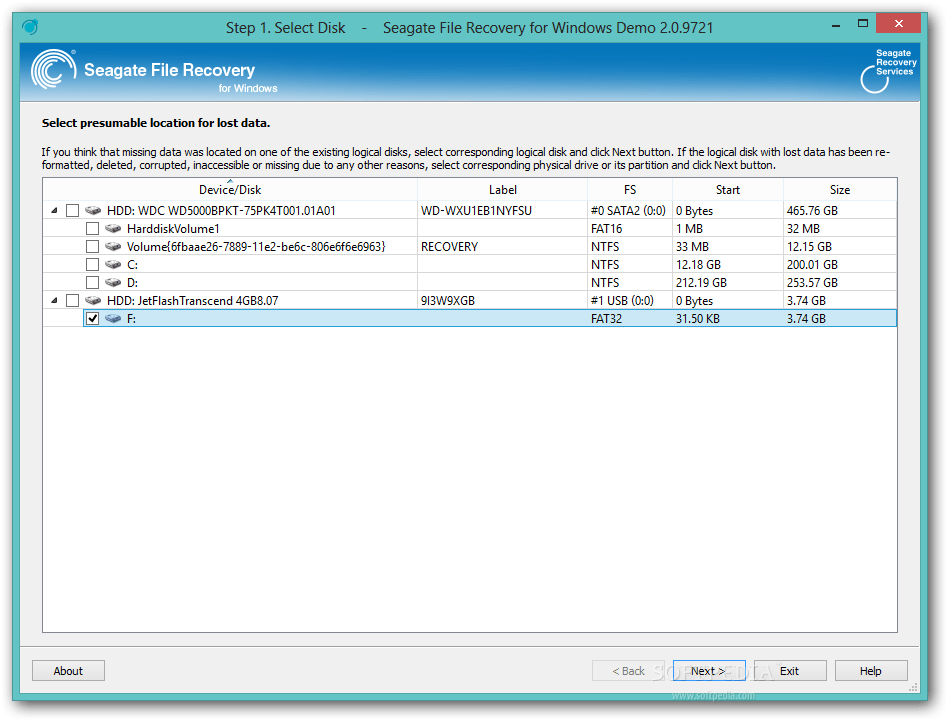The width and height of the screenshot is (948, 721).
Task: Check the HDD WDC WD5000BPKT checkbox
Action: 72,210
